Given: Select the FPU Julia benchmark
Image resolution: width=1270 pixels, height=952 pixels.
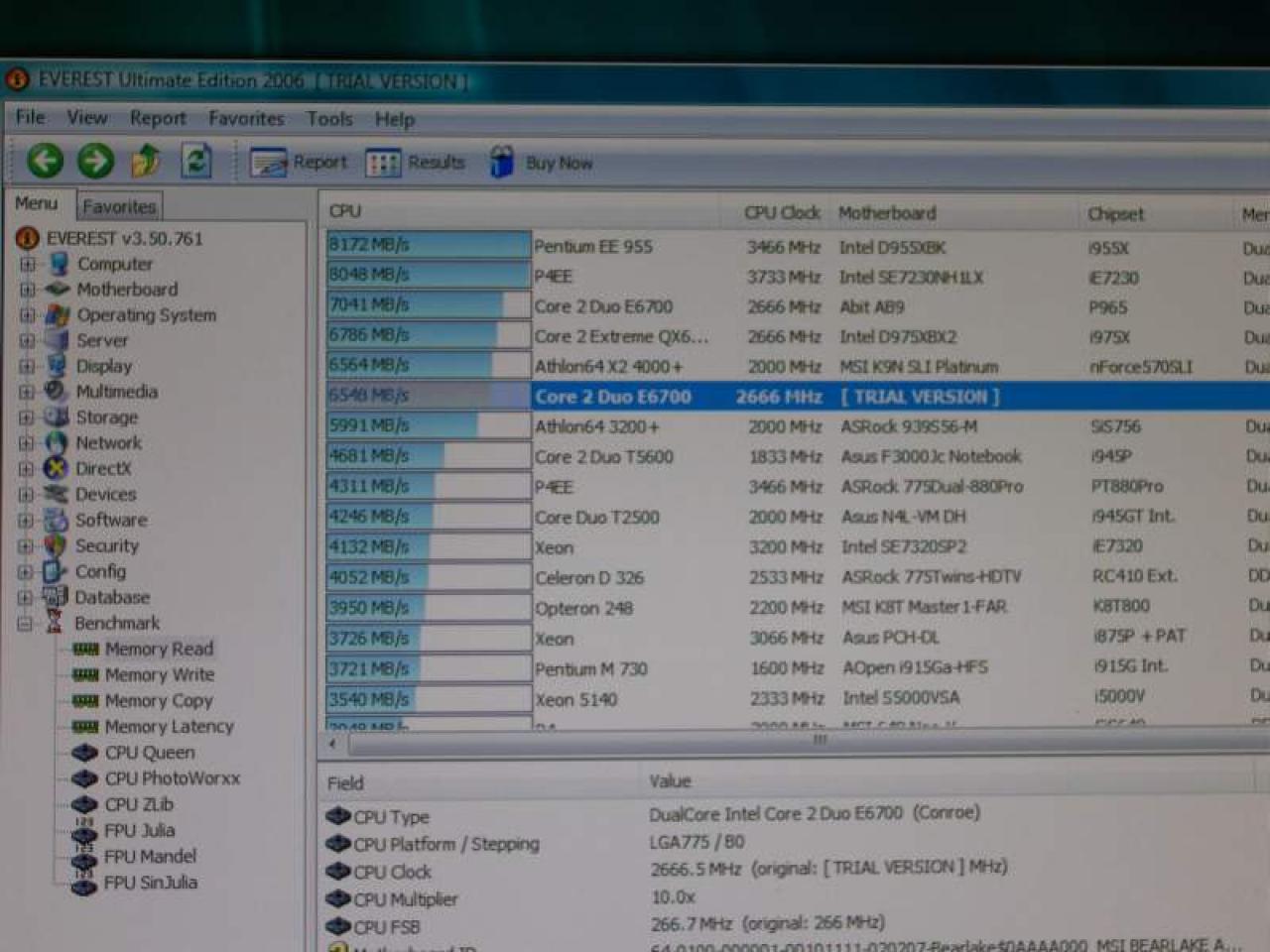Looking at the screenshot, I should 139,830.
